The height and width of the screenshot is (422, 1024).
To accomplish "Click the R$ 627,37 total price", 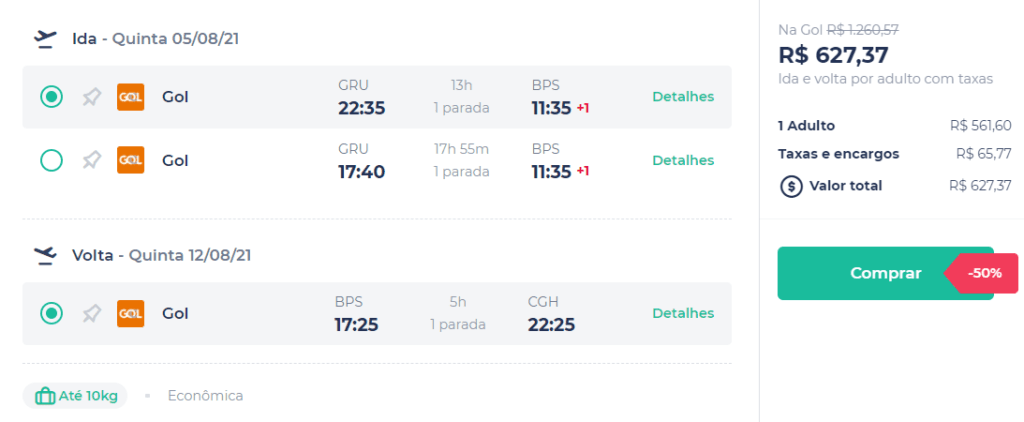I will click(833, 55).
